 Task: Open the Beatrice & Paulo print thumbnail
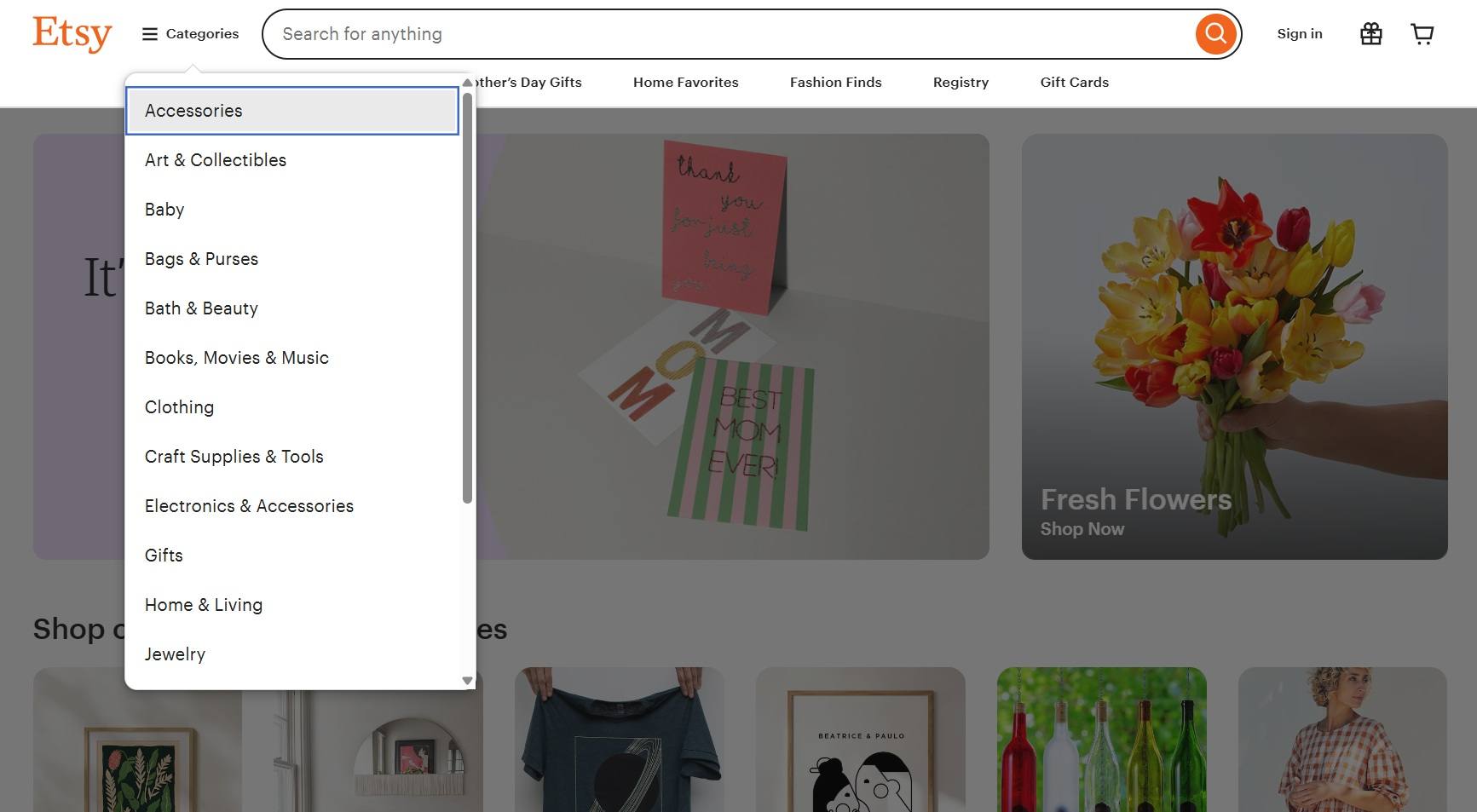[x=861, y=740]
